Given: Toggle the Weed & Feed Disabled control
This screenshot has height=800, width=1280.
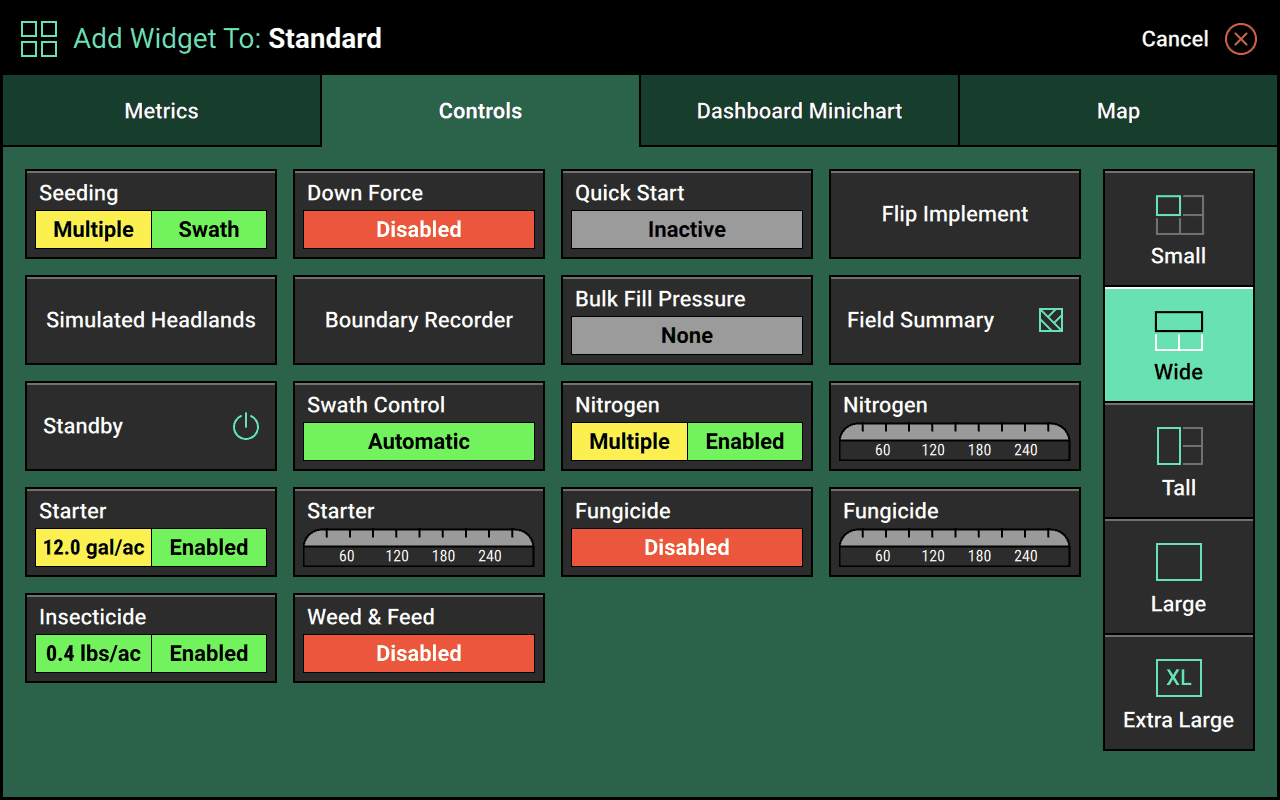Looking at the screenshot, I should point(419,653).
